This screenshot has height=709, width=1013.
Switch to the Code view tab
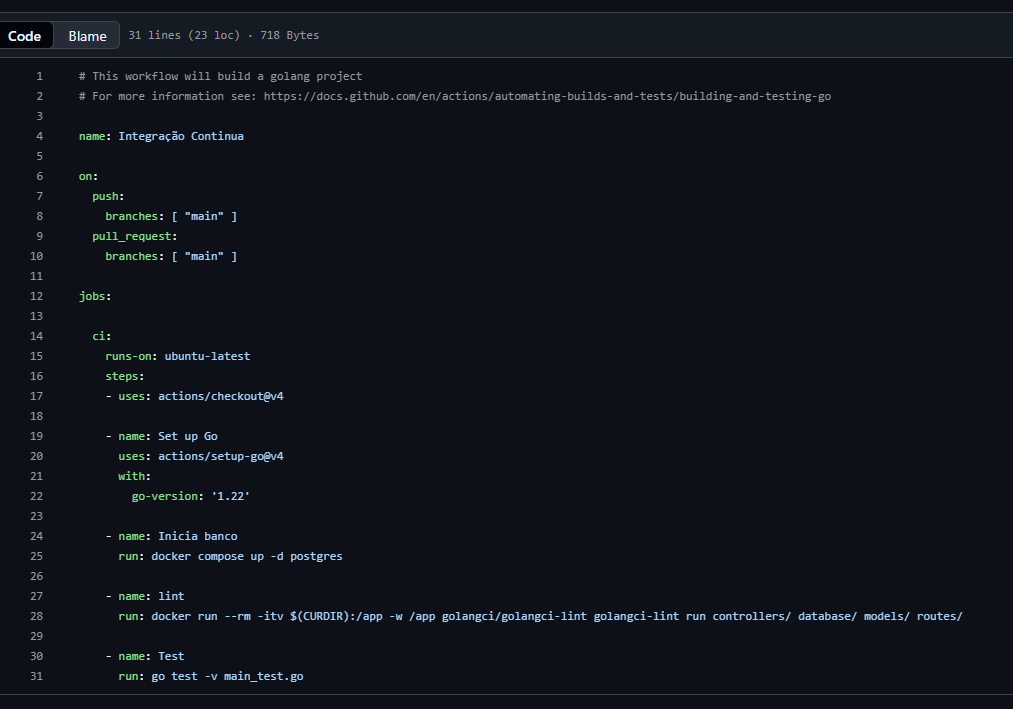click(x=25, y=36)
